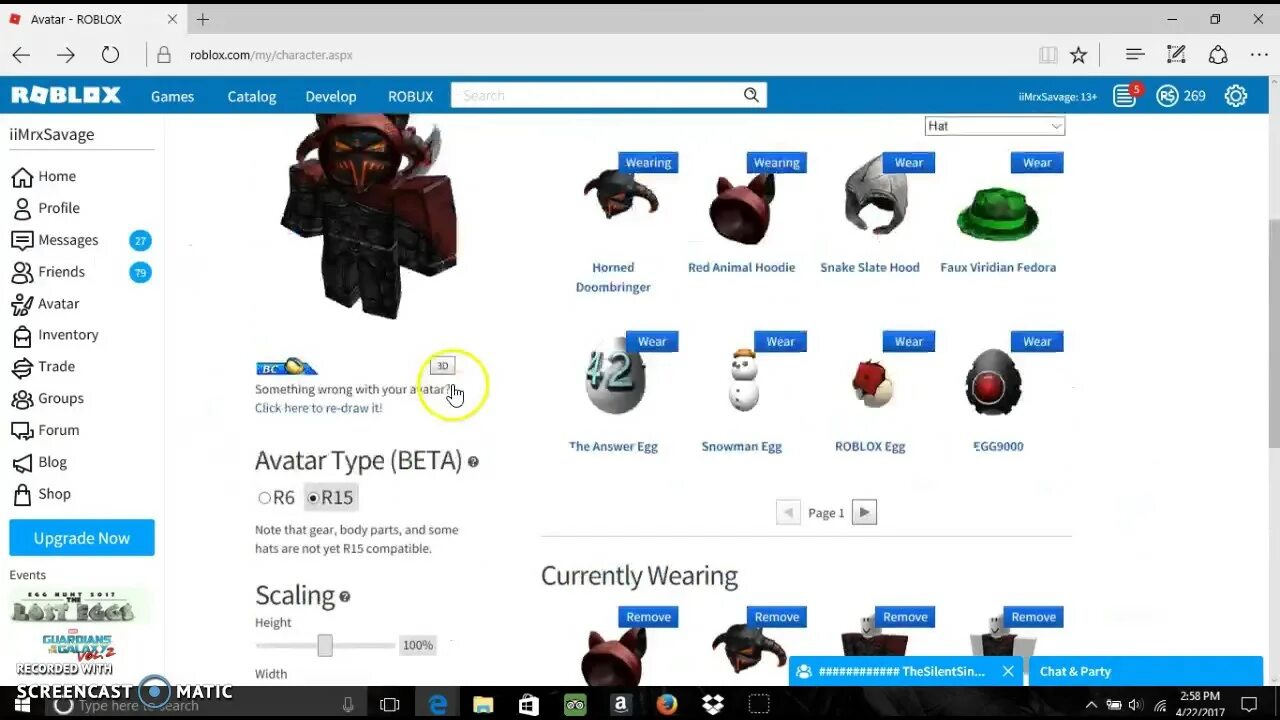This screenshot has width=1280, height=720.
Task: Click the Avatar Type help icon
Action: tap(473, 462)
